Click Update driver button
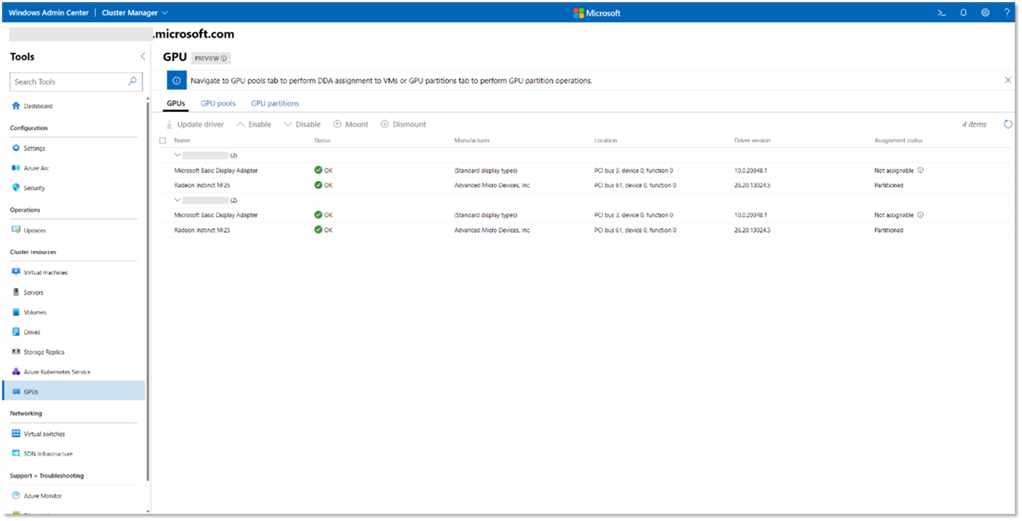This screenshot has width=1022, height=521. pos(194,124)
